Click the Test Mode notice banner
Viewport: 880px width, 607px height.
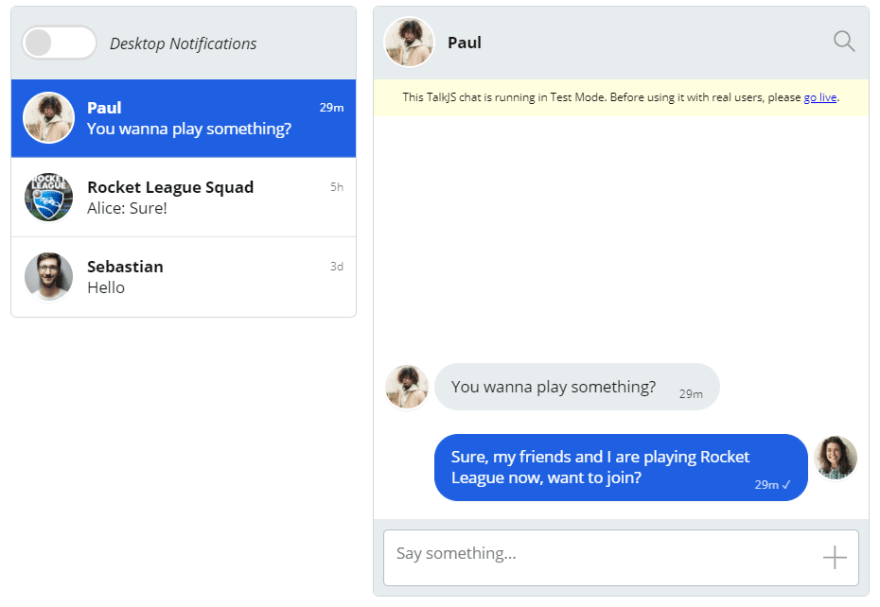[x=621, y=98]
